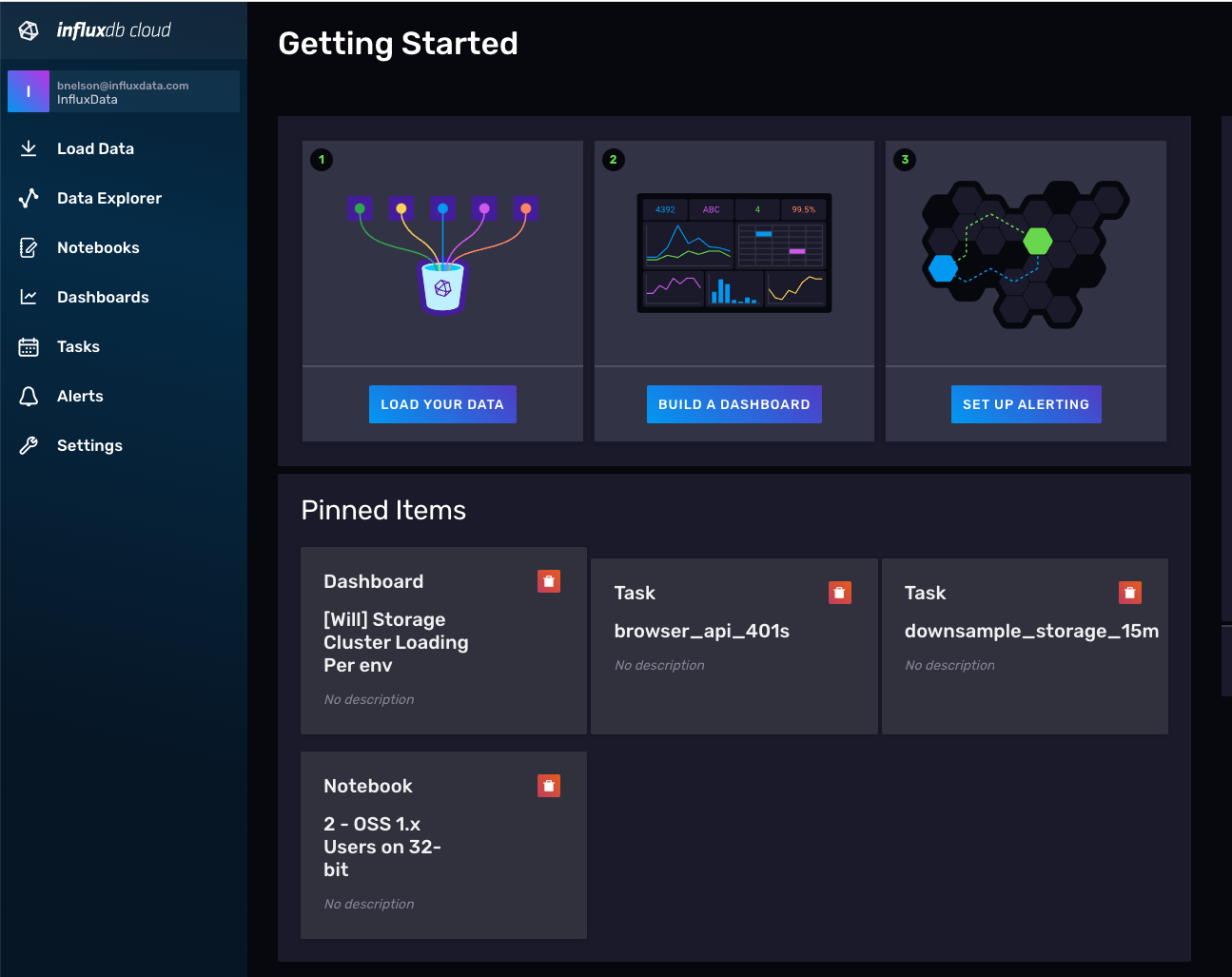Screen dimensions: 1232x977
Task: Click the SET UP ALERTING button
Action: (1026, 404)
